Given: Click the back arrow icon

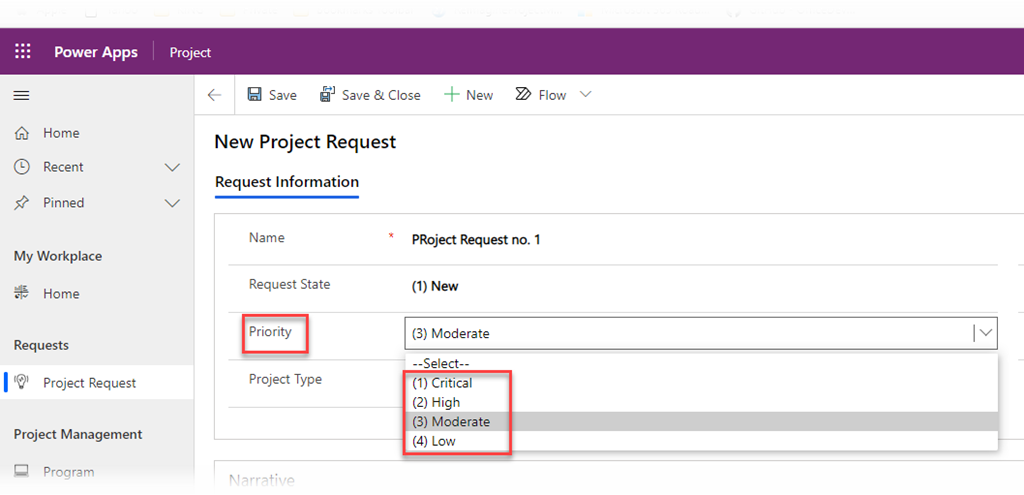Looking at the screenshot, I should [214, 95].
